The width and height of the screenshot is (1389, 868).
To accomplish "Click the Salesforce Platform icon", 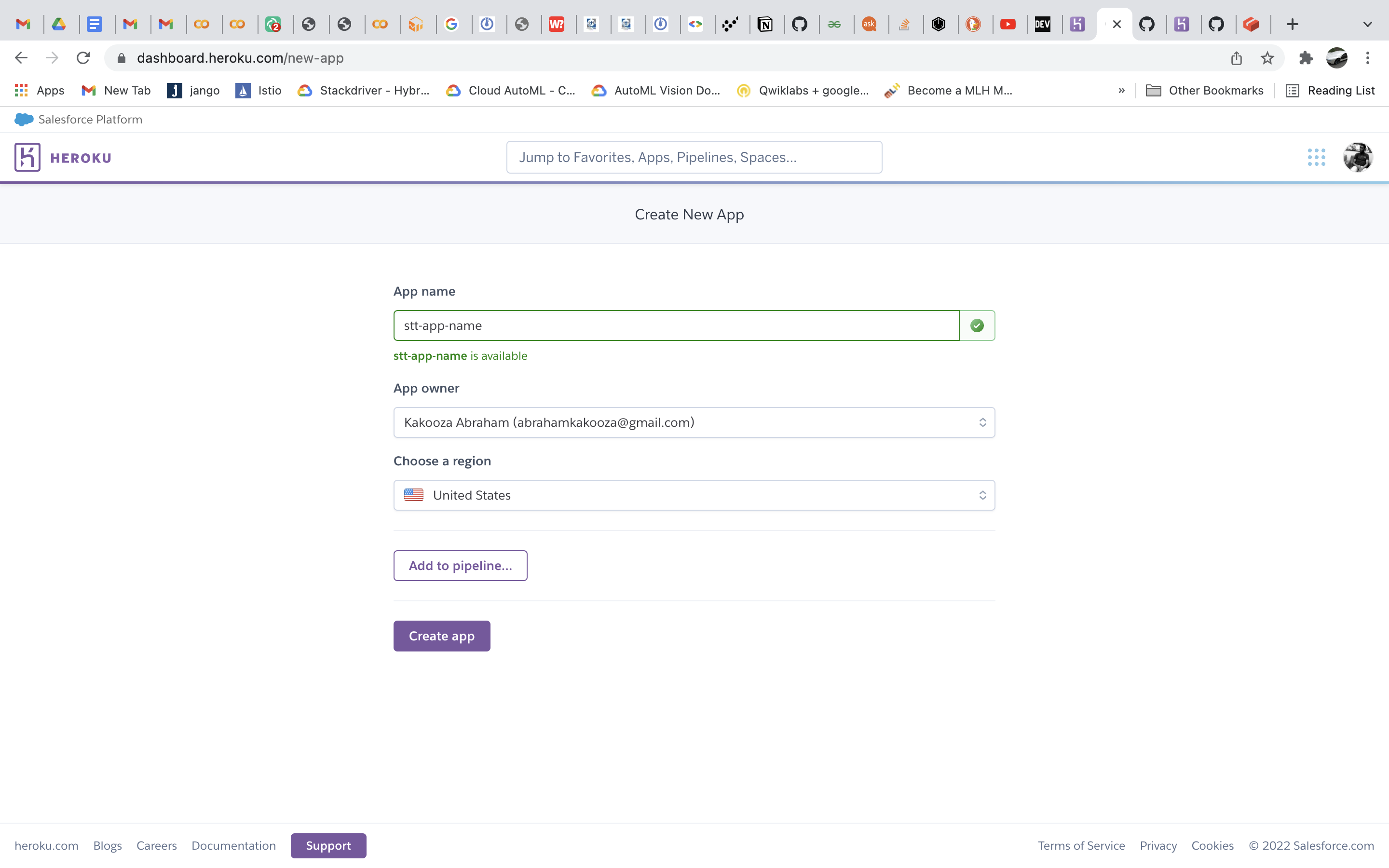I will pos(22,119).
